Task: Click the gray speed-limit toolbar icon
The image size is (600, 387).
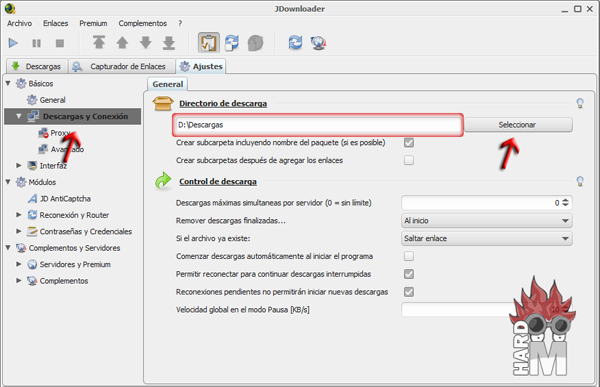Action: [255, 43]
